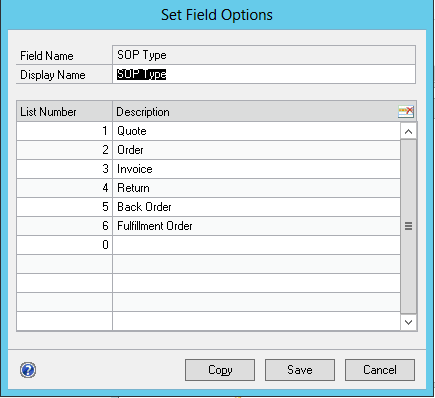435x398 pixels.
Task: Select the Order description cell
Action: (256, 150)
